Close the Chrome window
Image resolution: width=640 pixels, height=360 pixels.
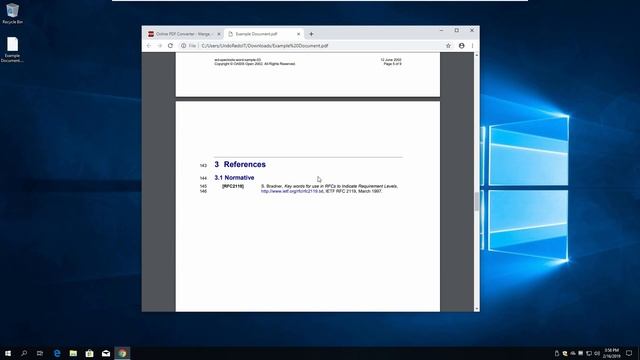pyautogui.click(x=472, y=30)
